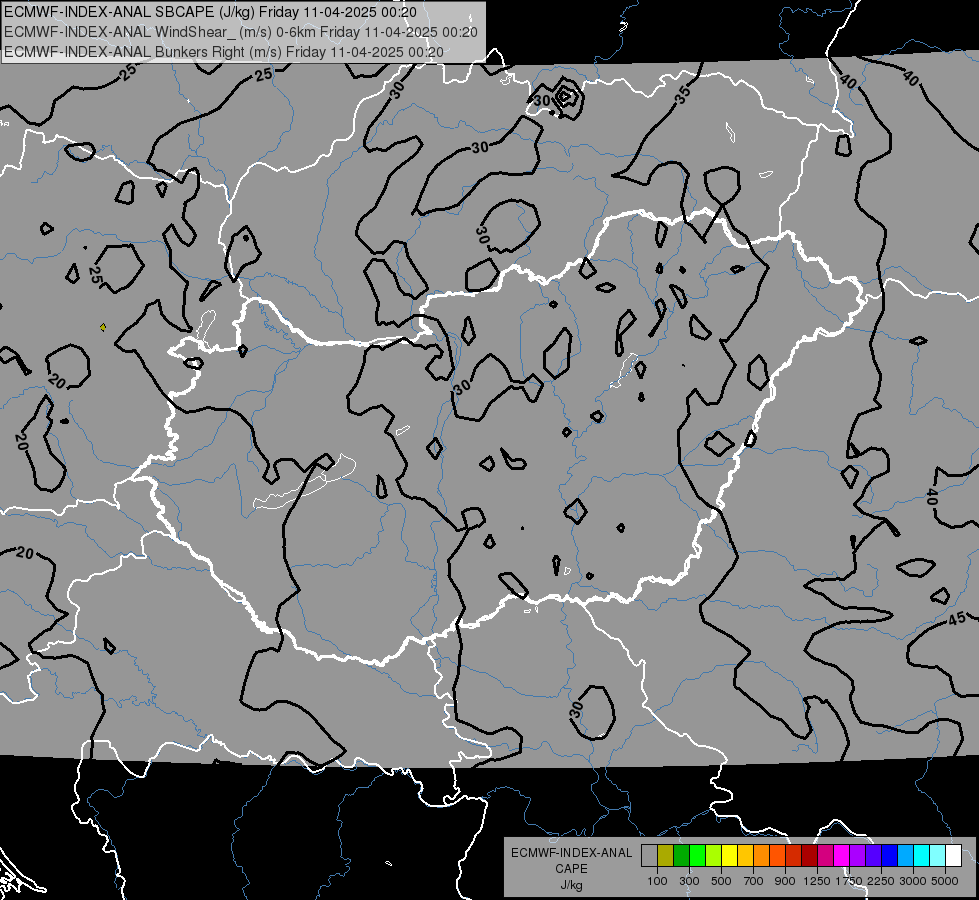This screenshot has width=979, height=900.
Task: Select the yellow-green legend swatch
Action: (714, 855)
